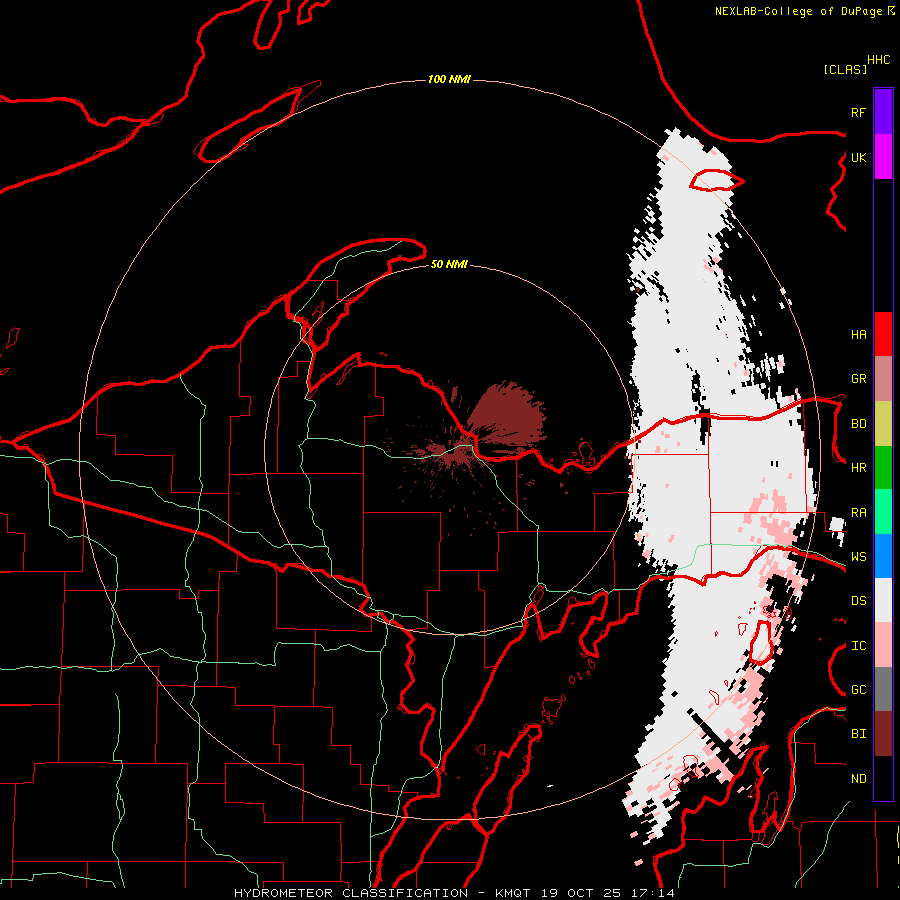Click the small white echo patch outside 100 NMI ring
Screen dimensions: 900x900
pos(837,525)
